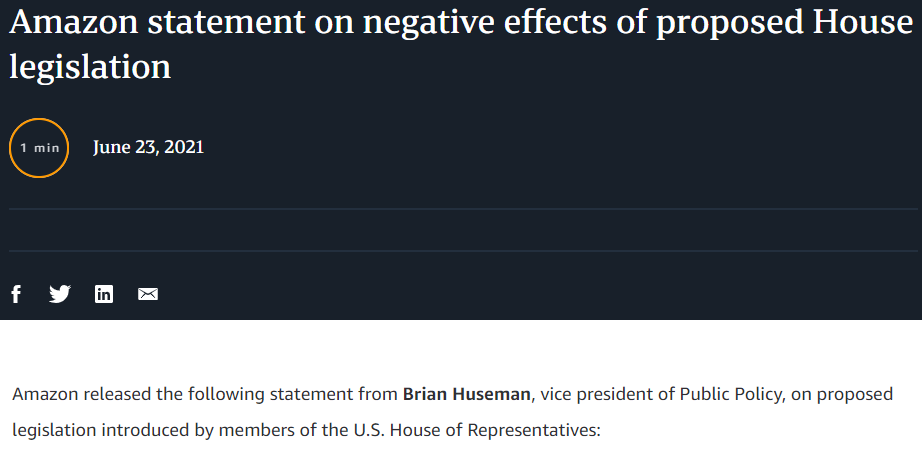Click "legislation" on the headline's second line
The width and height of the screenshot is (922, 470).
[90, 66]
